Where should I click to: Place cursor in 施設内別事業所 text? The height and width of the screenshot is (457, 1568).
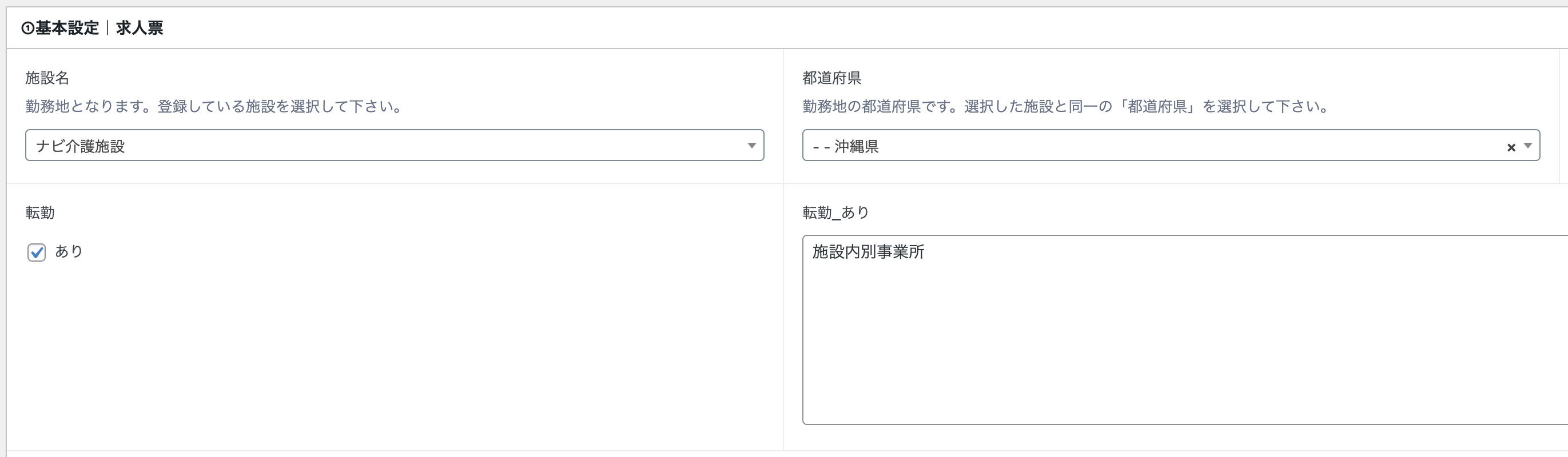[x=868, y=251]
